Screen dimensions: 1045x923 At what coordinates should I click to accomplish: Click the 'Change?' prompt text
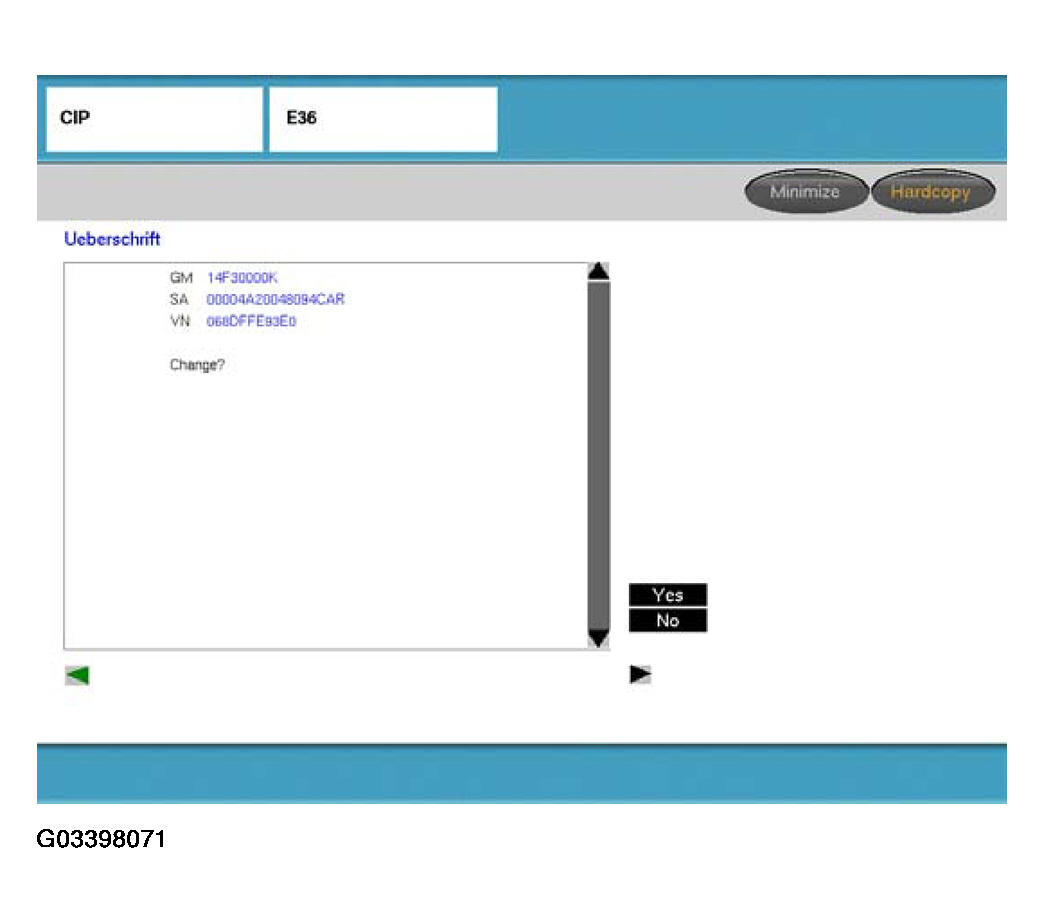197,366
